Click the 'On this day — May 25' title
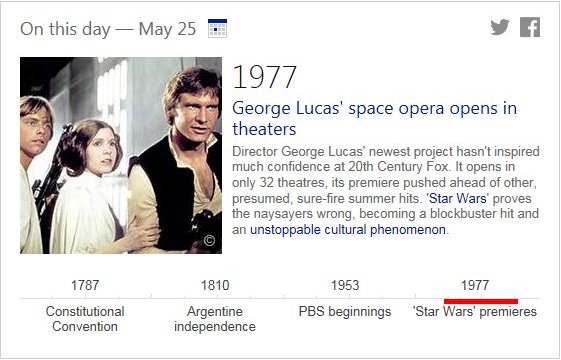Screen dimensions: 561x360 108,29
